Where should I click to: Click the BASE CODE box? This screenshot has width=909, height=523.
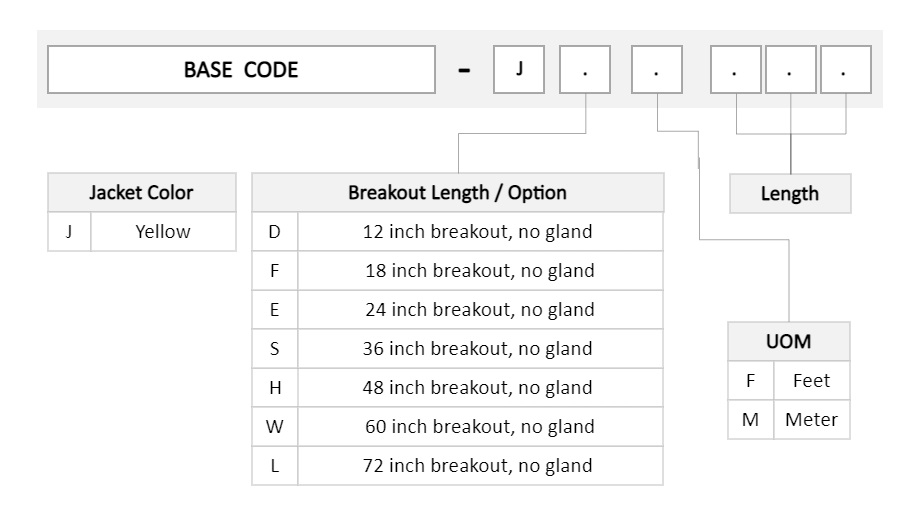[241, 70]
